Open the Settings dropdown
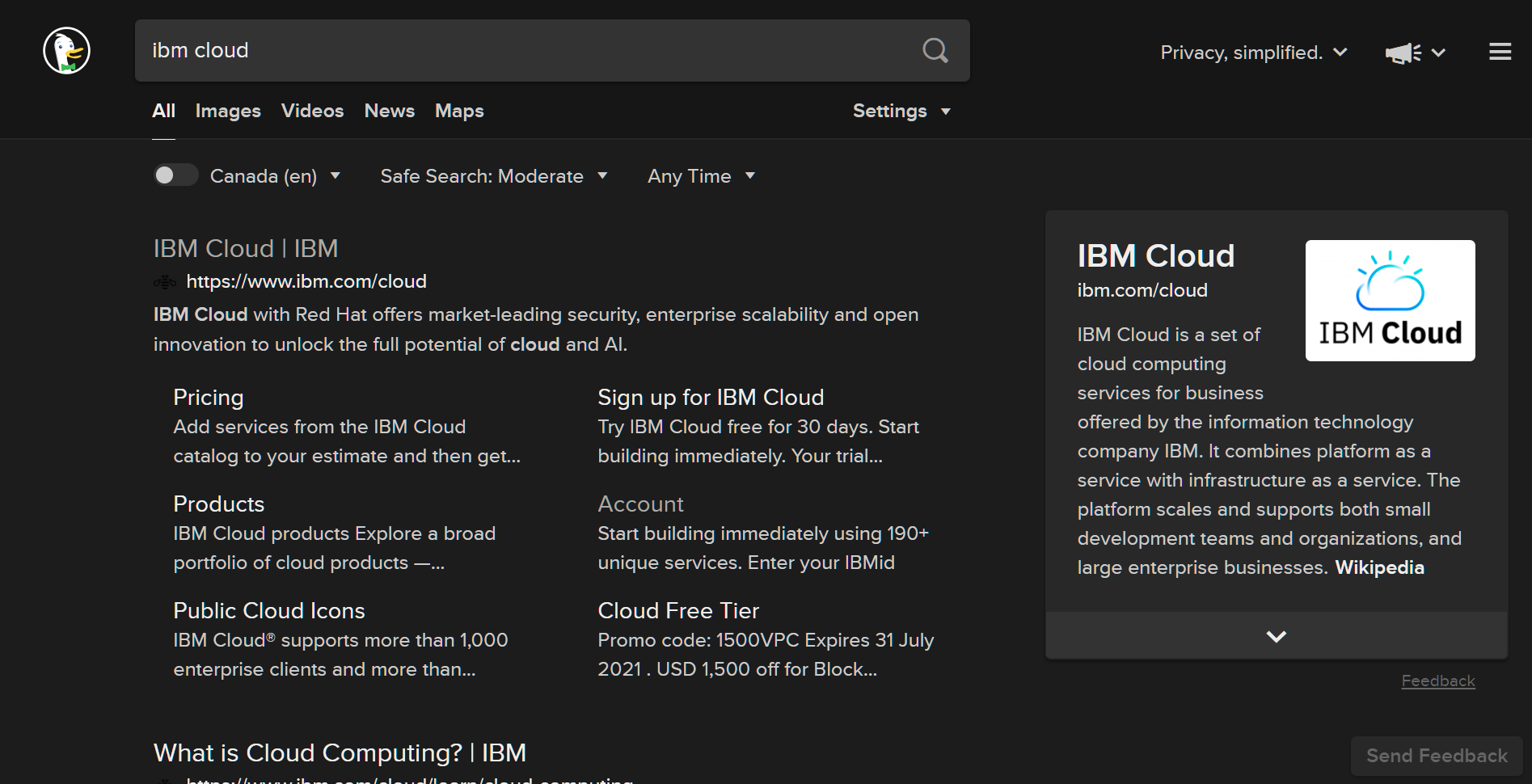The height and width of the screenshot is (784, 1532). pos(901,111)
